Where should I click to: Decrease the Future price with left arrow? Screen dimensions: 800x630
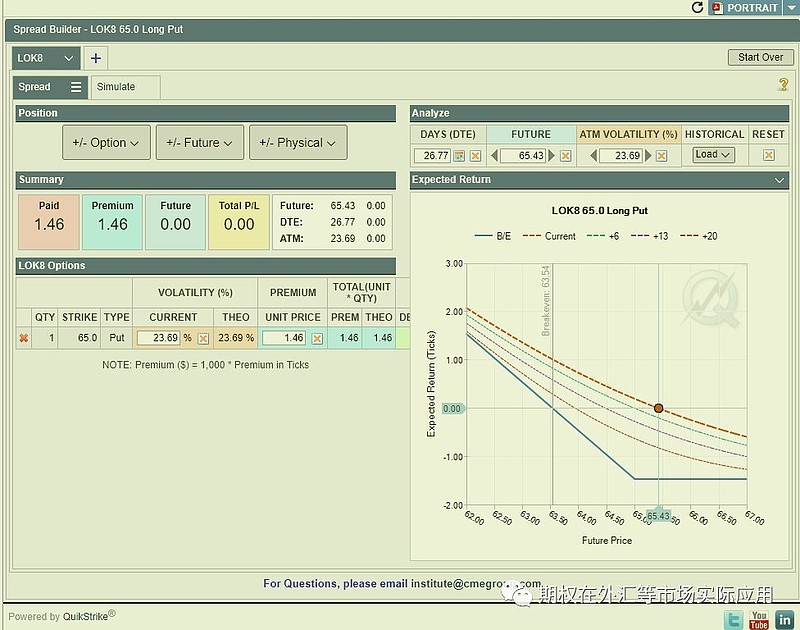[x=494, y=156]
